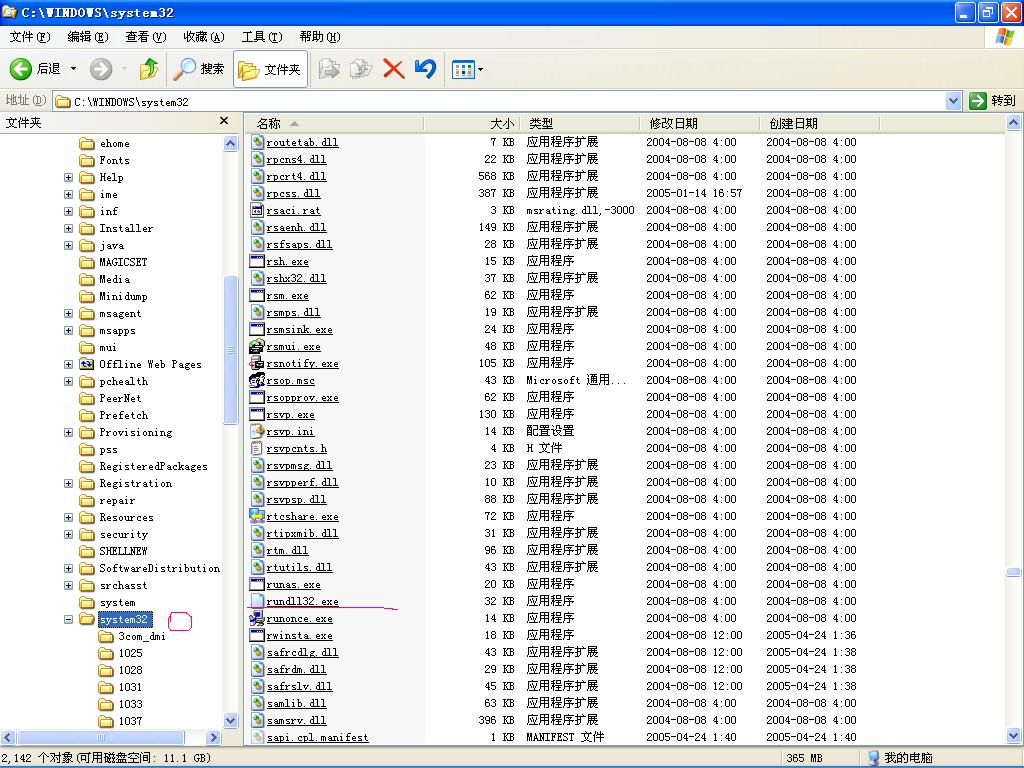Click the 转到 Go button

[x=993, y=101]
